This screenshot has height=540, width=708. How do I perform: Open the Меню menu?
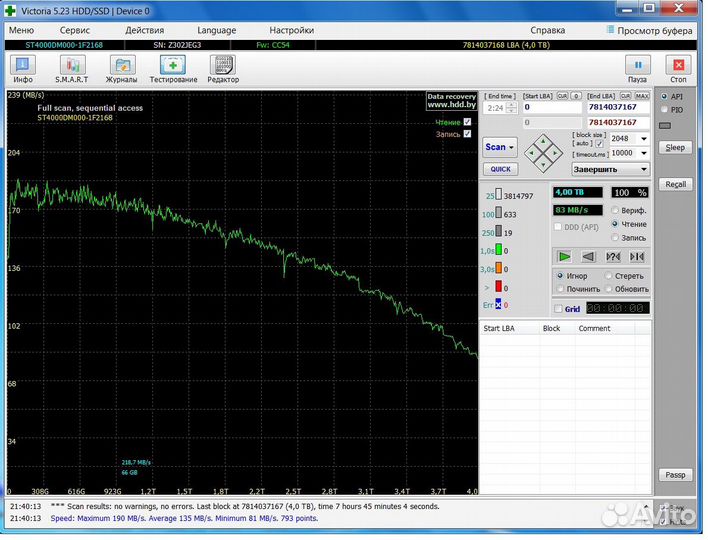point(21,30)
